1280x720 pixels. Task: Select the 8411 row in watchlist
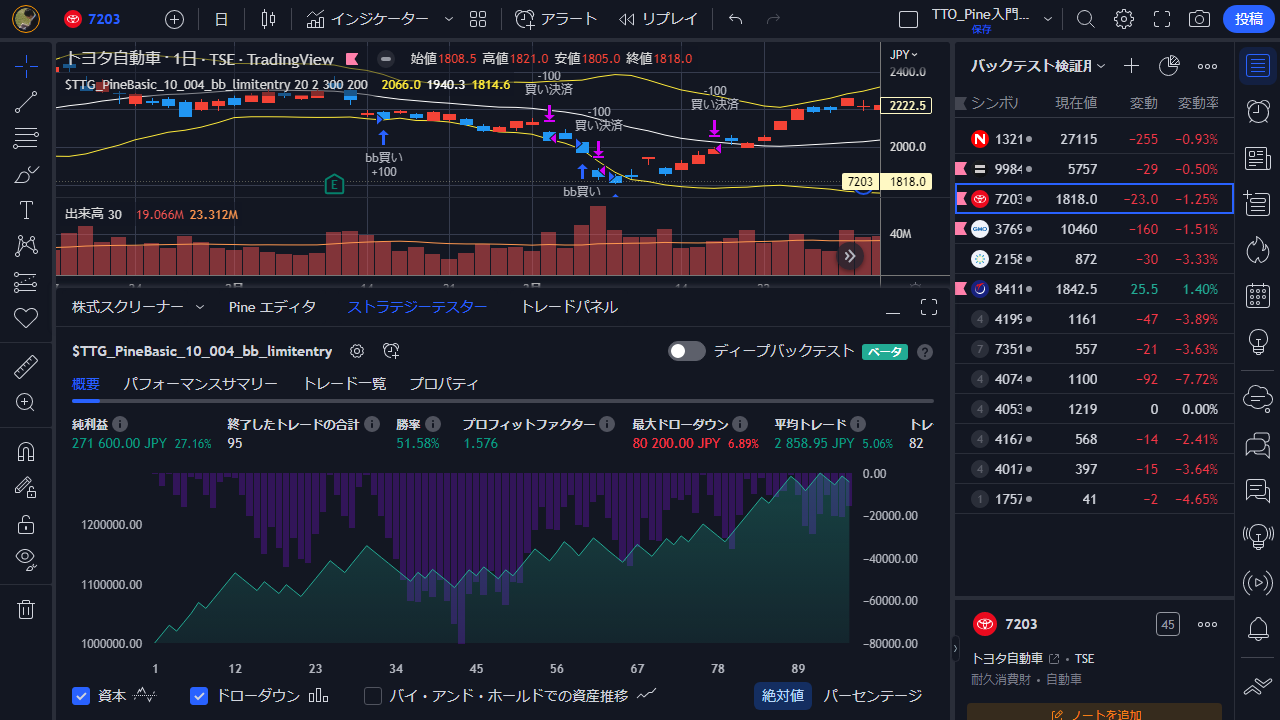coord(1095,289)
